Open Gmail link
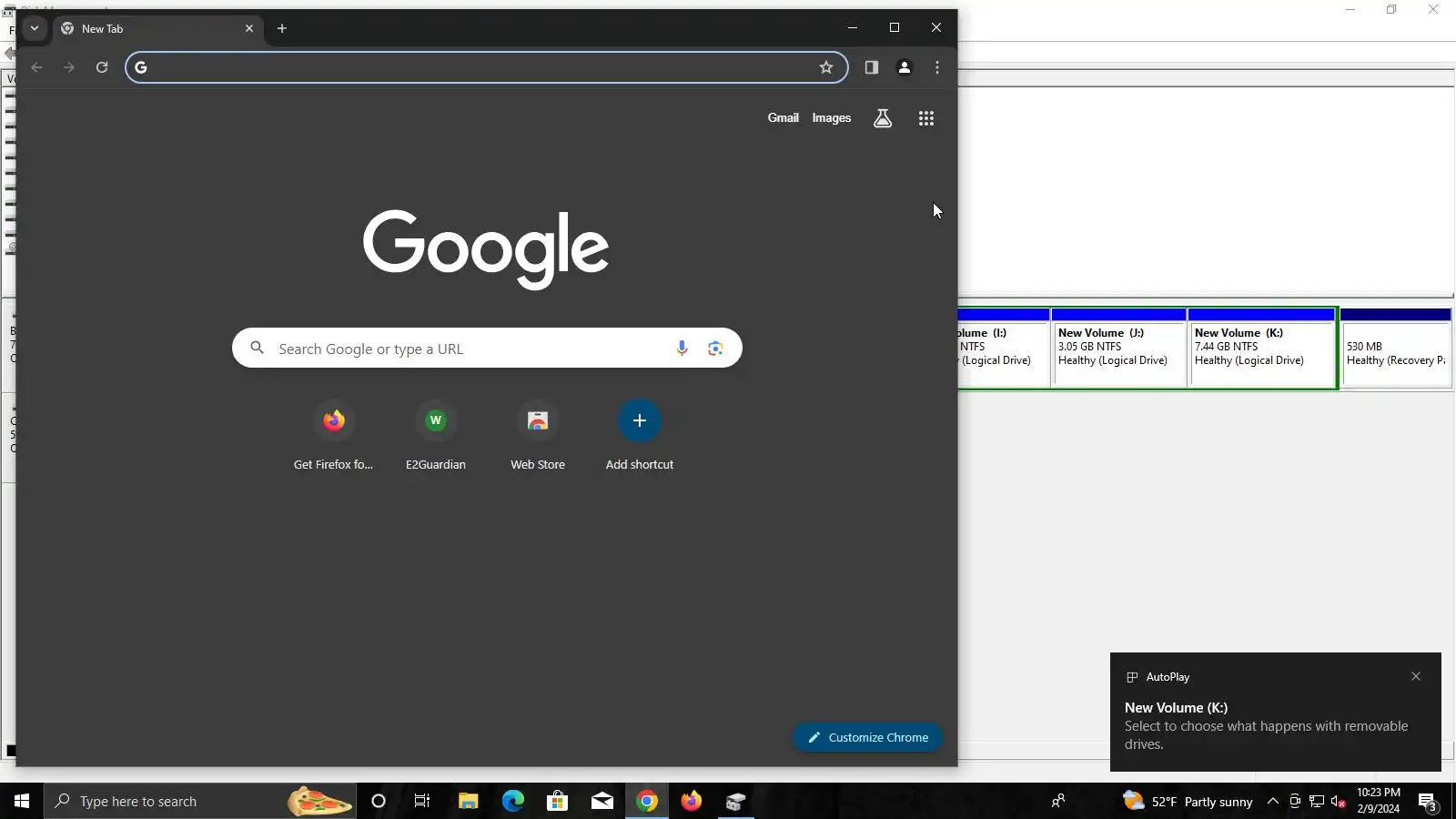This screenshot has width=1456, height=819. 783,117
